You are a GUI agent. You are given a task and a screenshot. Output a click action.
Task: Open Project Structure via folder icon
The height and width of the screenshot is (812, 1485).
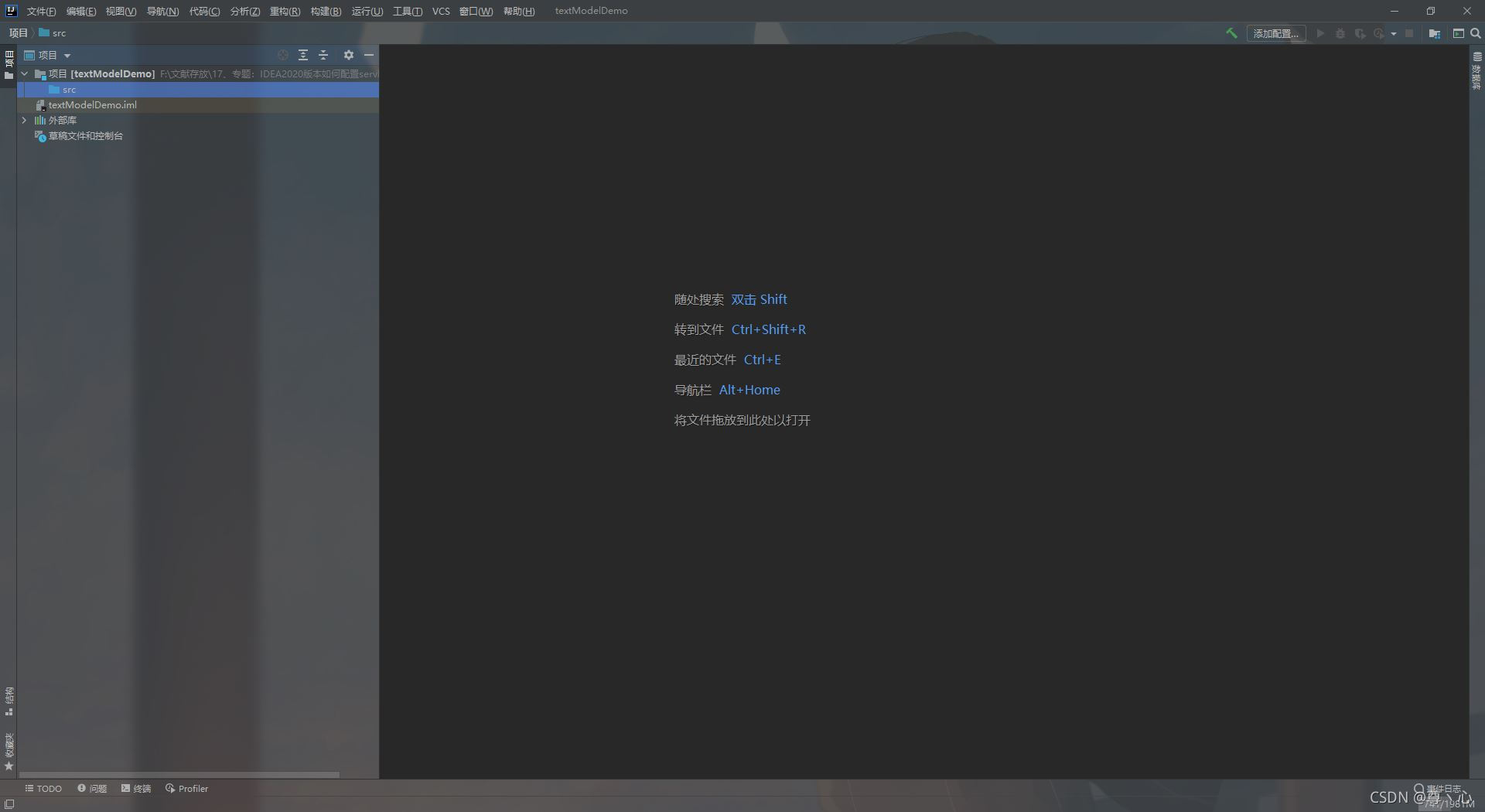pos(1434,33)
